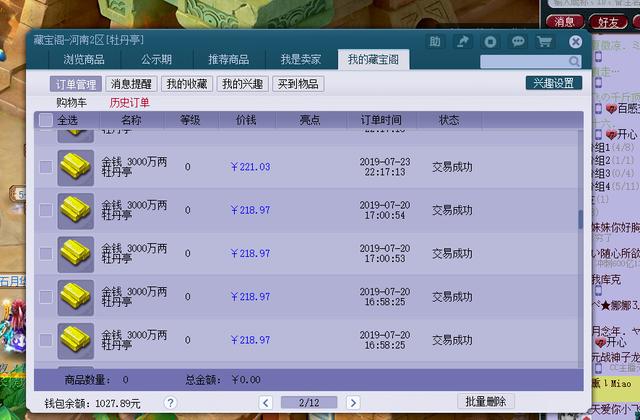Check the box for the 17:00:54 order
The height and width of the screenshot is (420, 640).
46,210
